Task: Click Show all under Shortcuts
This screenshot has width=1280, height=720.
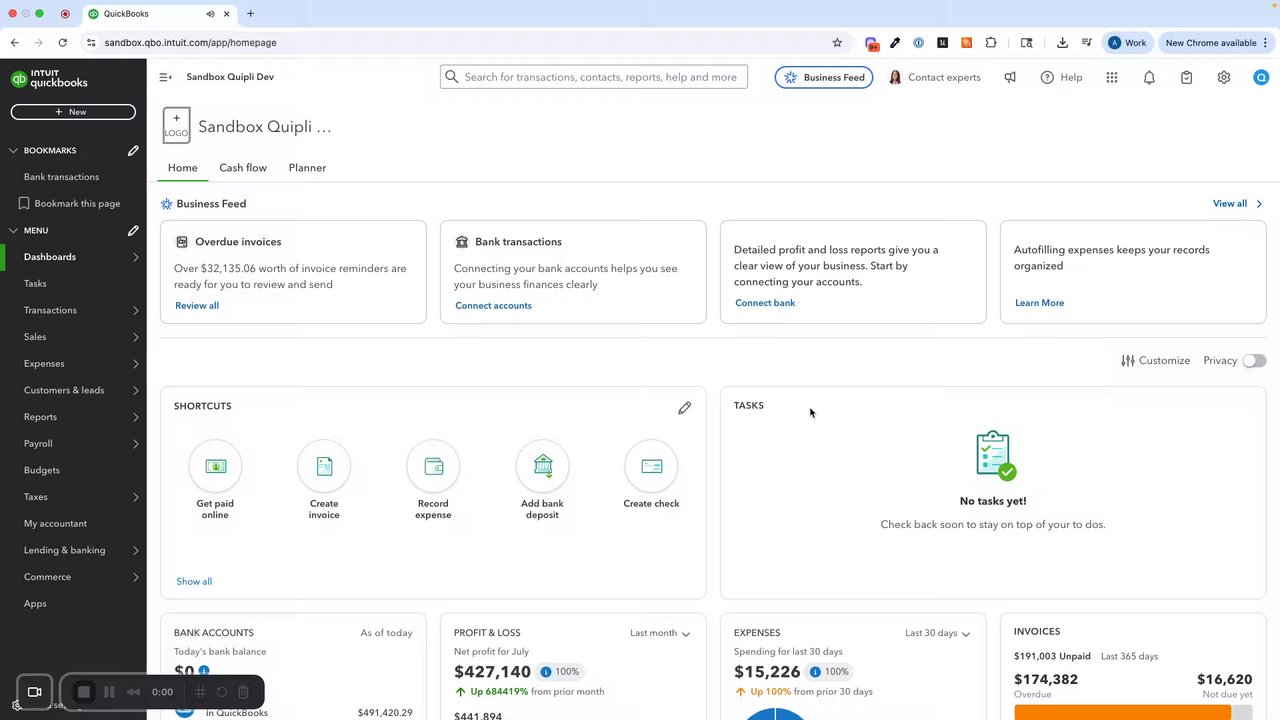Action: coord(194,582)
